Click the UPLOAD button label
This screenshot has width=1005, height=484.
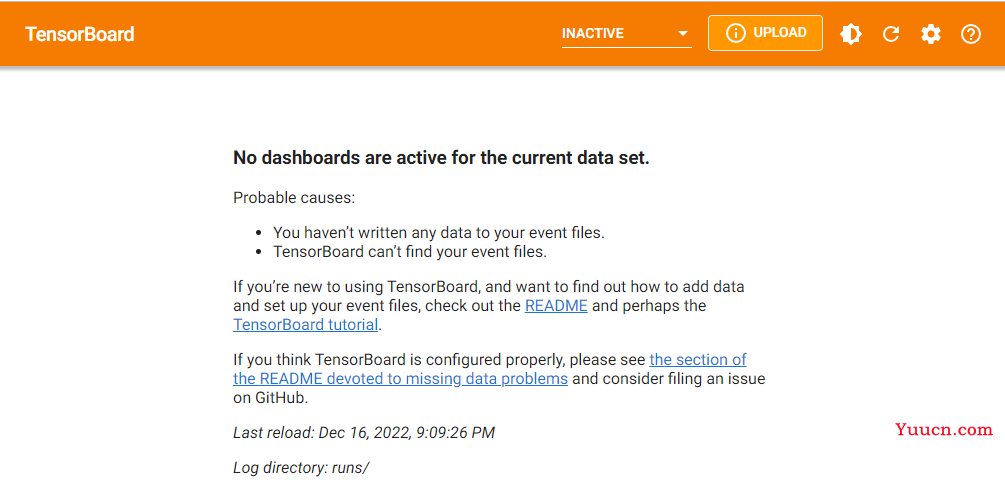tap(779, 33)
